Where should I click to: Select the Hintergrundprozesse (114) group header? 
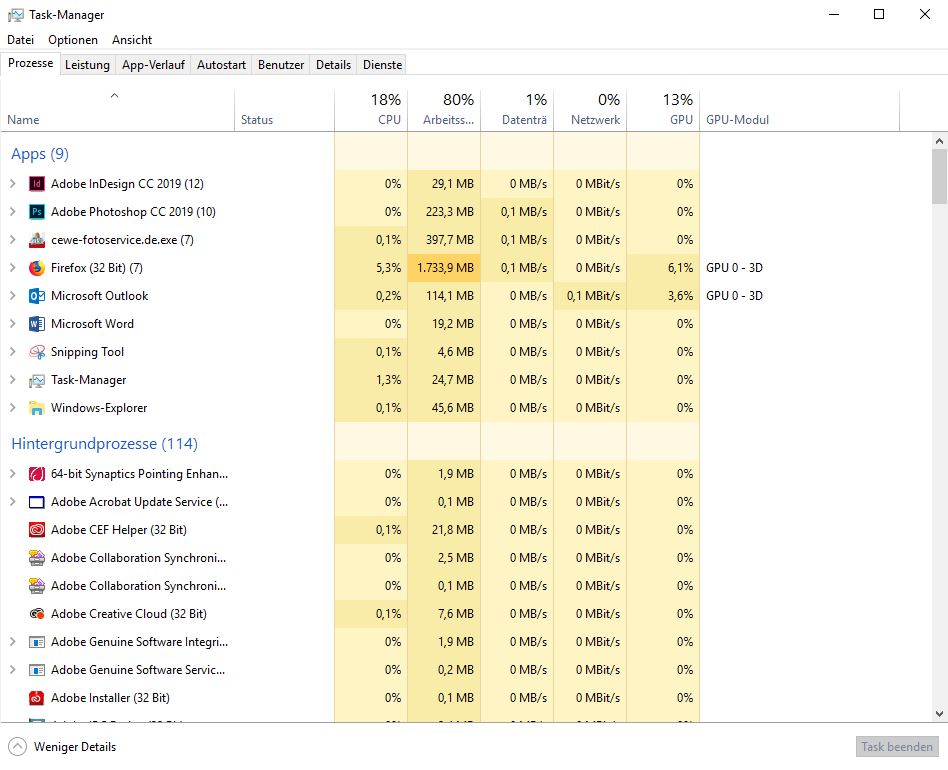pyautogui.click(x=104, y=444)
